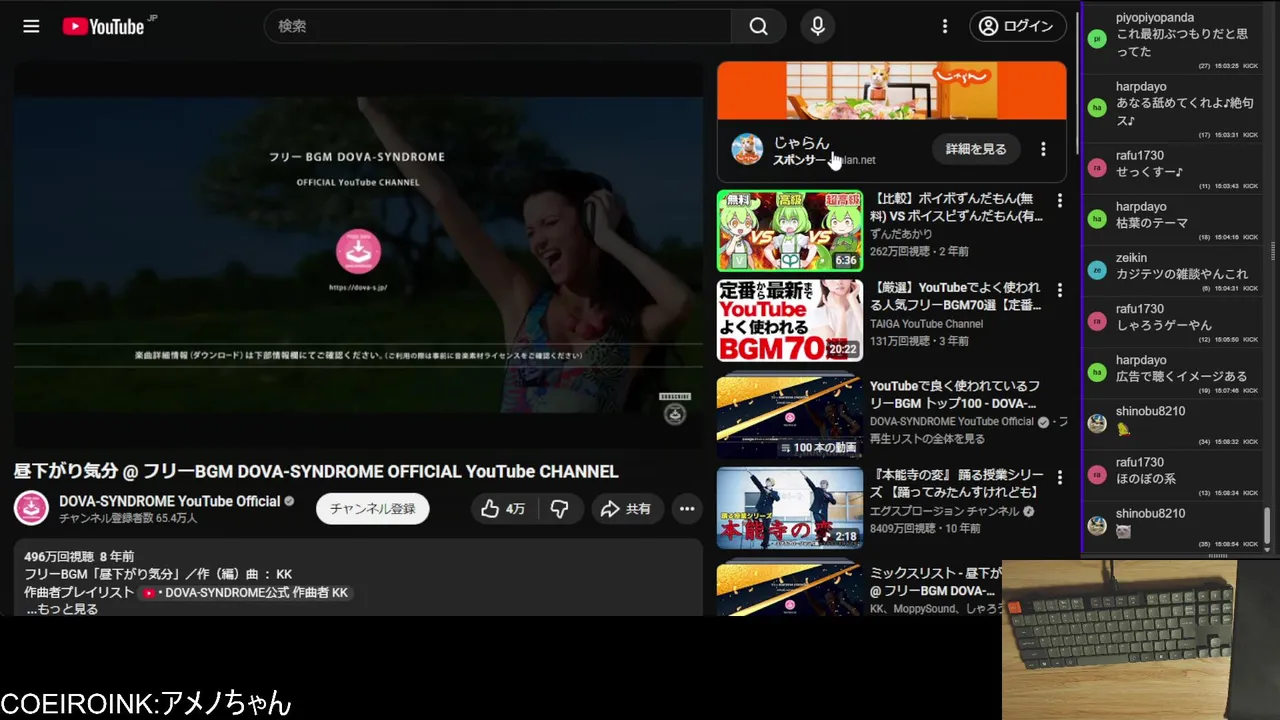Image resolution: width=1280 pixels, height=720 pixels.
Task: Click the video player area to pause
Action: coord(358,255)
